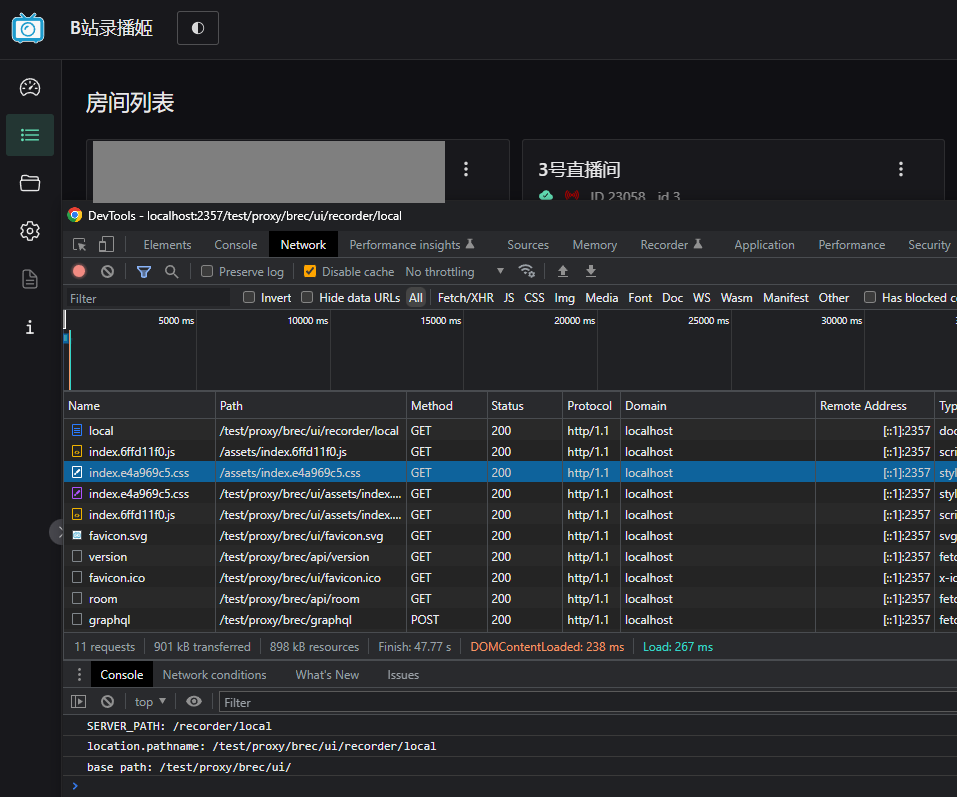Viewport: 957px width, 797px height.
Task: Filter requests by Fetch/XHR type
Action: 465,297
